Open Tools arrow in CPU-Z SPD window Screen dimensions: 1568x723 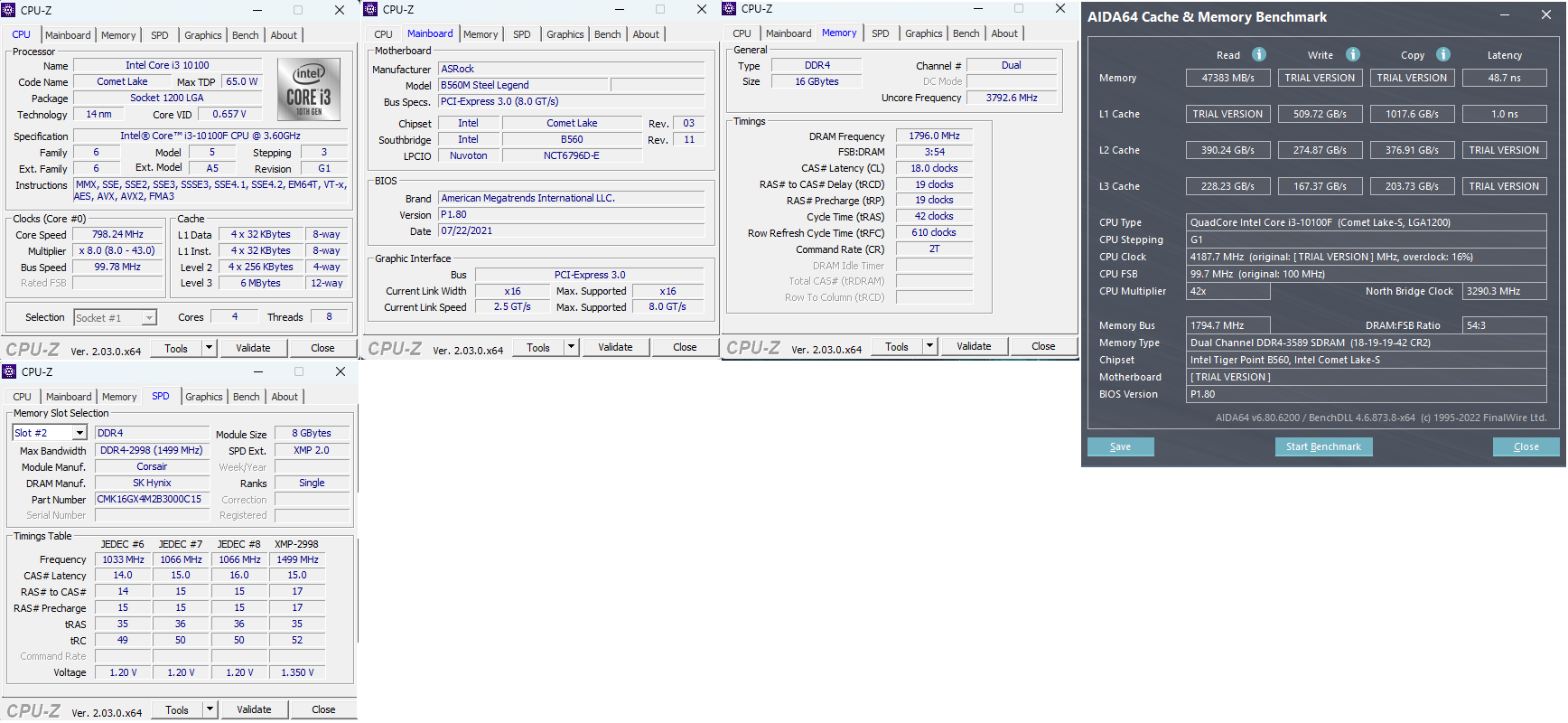click(210, 709)
